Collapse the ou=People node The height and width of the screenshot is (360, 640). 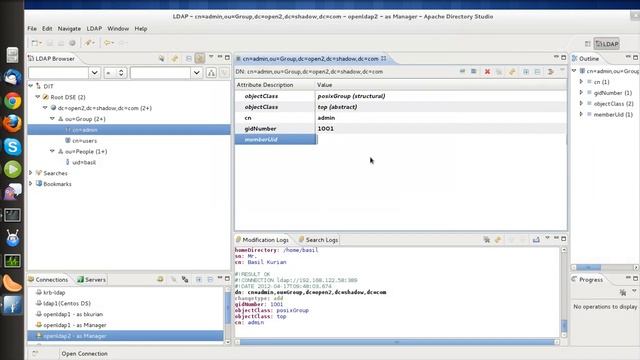coord(53,151)
